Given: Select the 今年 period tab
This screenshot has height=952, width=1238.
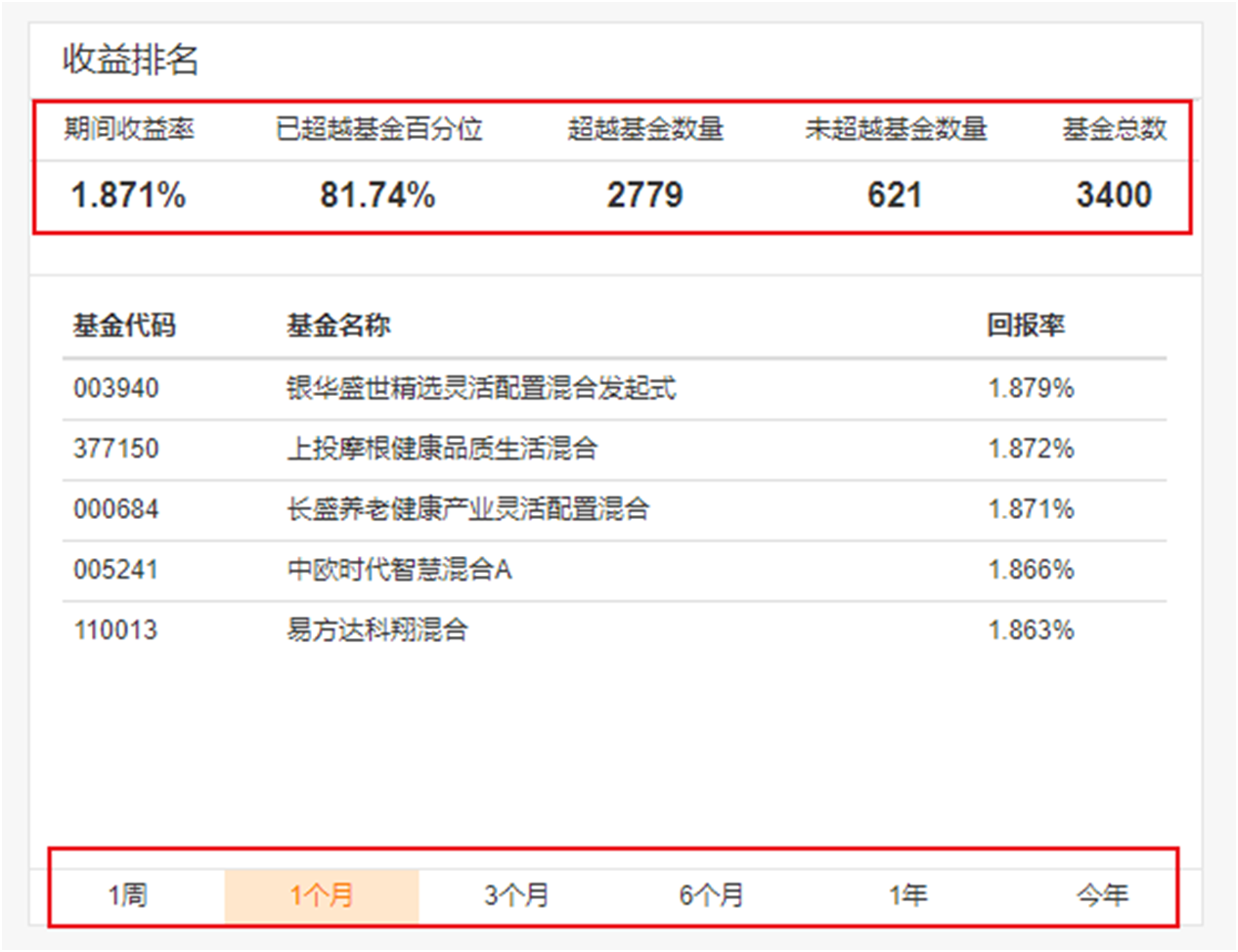Looking at the screenshot, I should (x=1102, y=895).
